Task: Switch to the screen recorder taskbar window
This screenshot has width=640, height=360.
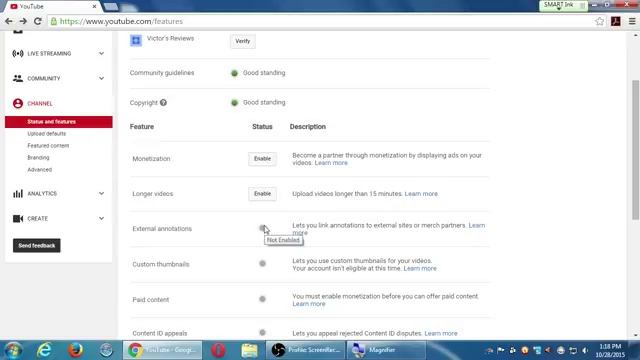Action: tap(306, 350)
